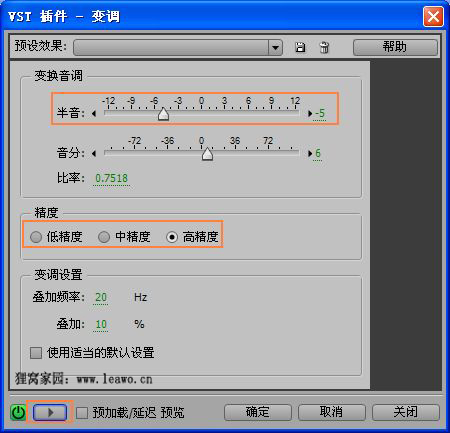Click 取消 cancel button
This screenshot has height=433, width=450.
point(332,412)
